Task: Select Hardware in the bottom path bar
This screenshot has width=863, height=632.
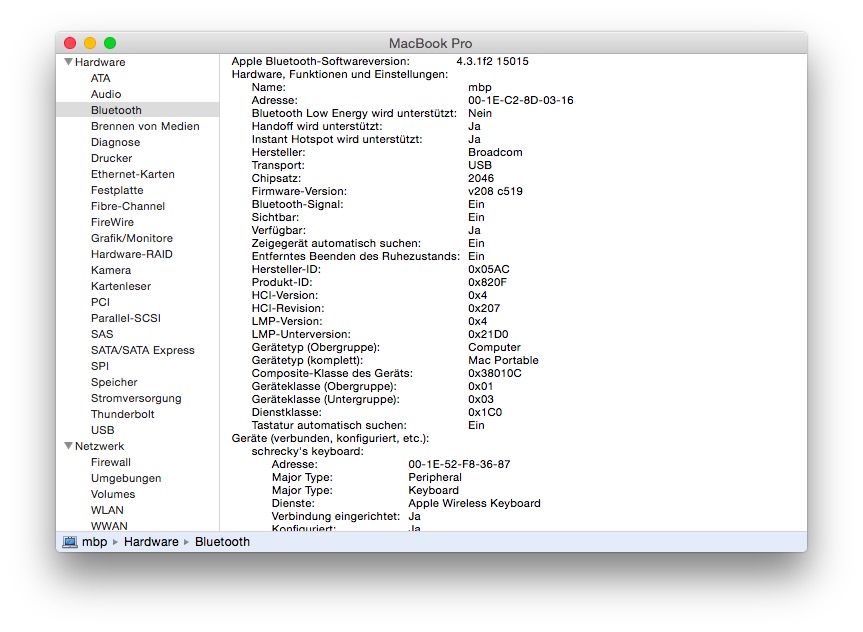Action: (151, 542)
